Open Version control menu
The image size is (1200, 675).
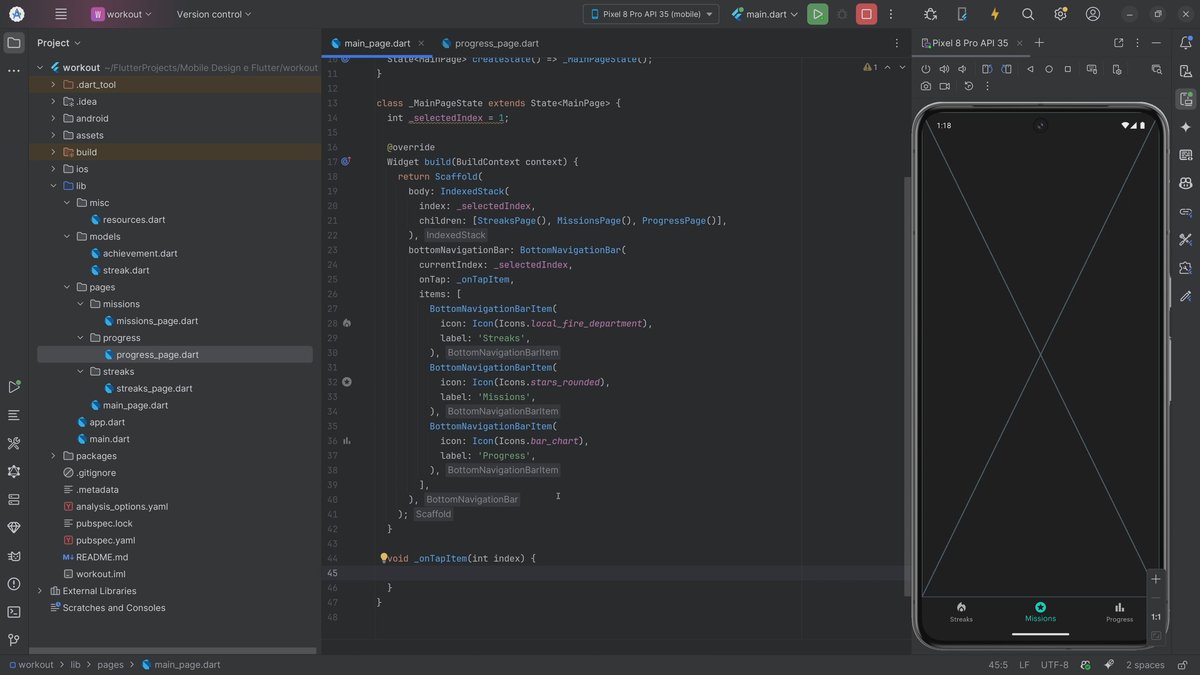tap(214, 14)
